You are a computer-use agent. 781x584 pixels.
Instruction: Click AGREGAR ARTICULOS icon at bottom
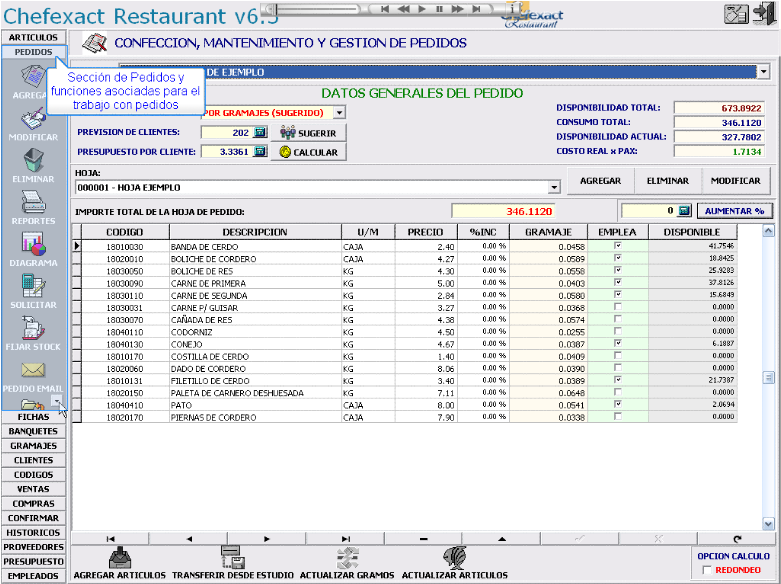[x=120, y=558]
